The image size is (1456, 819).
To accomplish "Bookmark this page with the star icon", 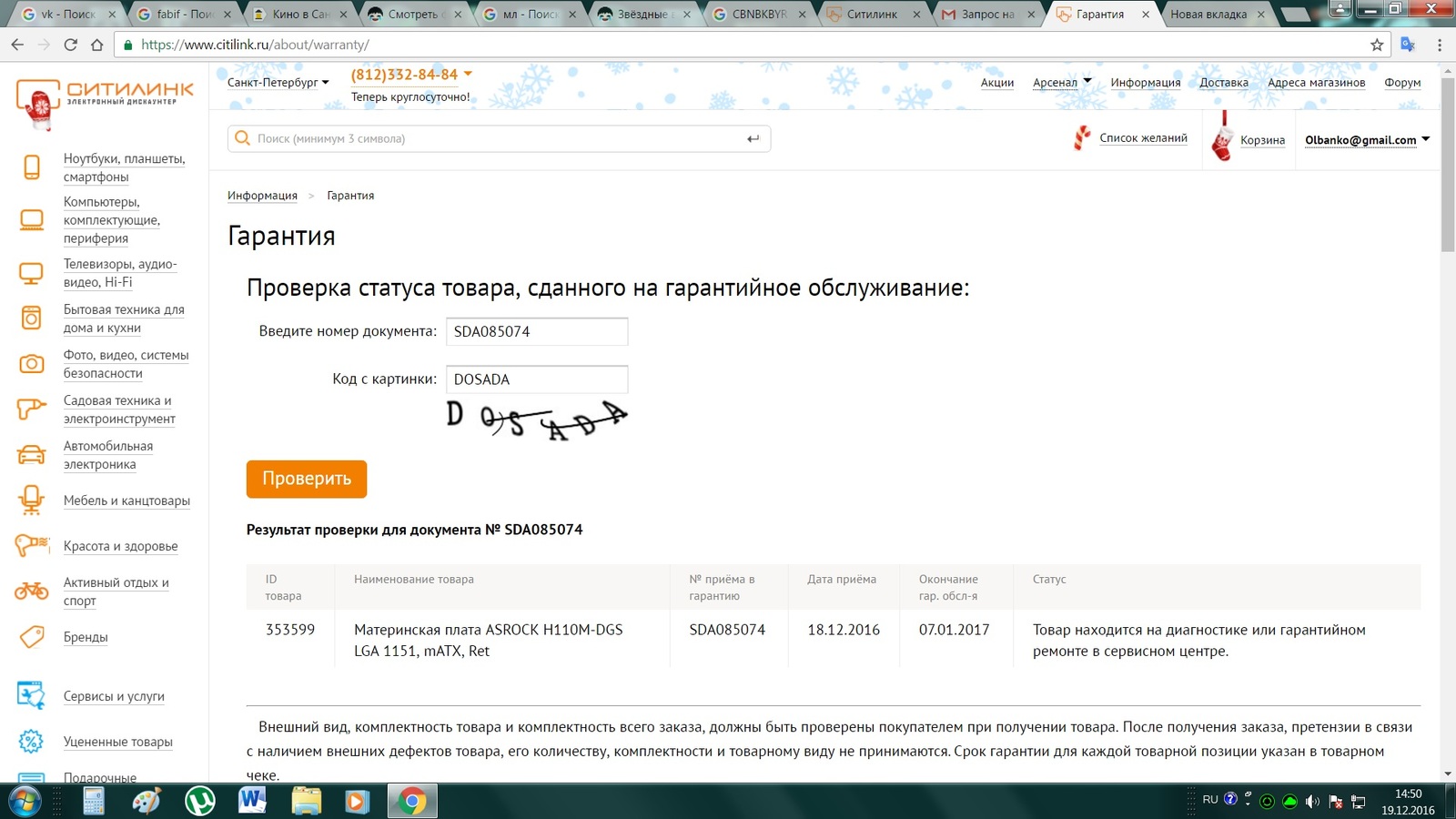I will (1377, 45).
